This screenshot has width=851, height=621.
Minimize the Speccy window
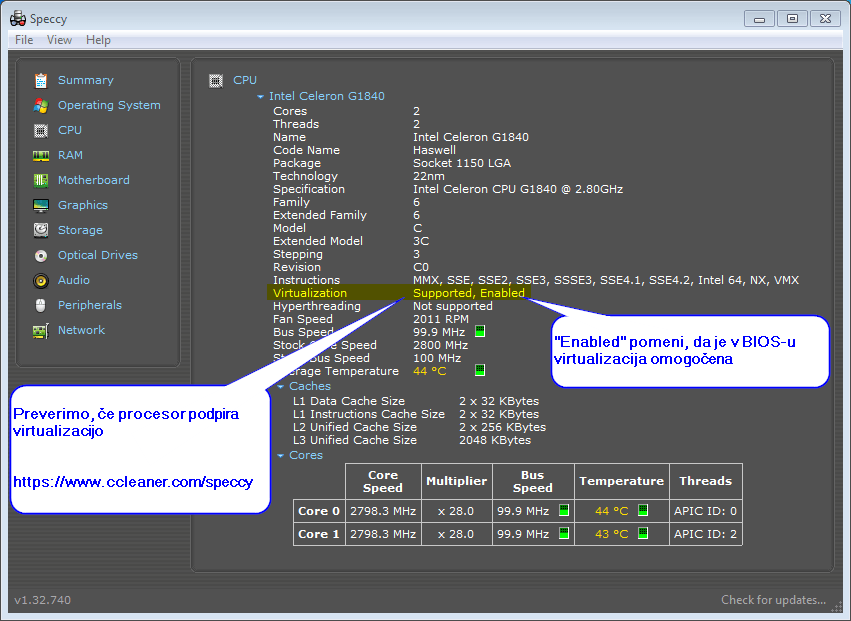[759, 19]
